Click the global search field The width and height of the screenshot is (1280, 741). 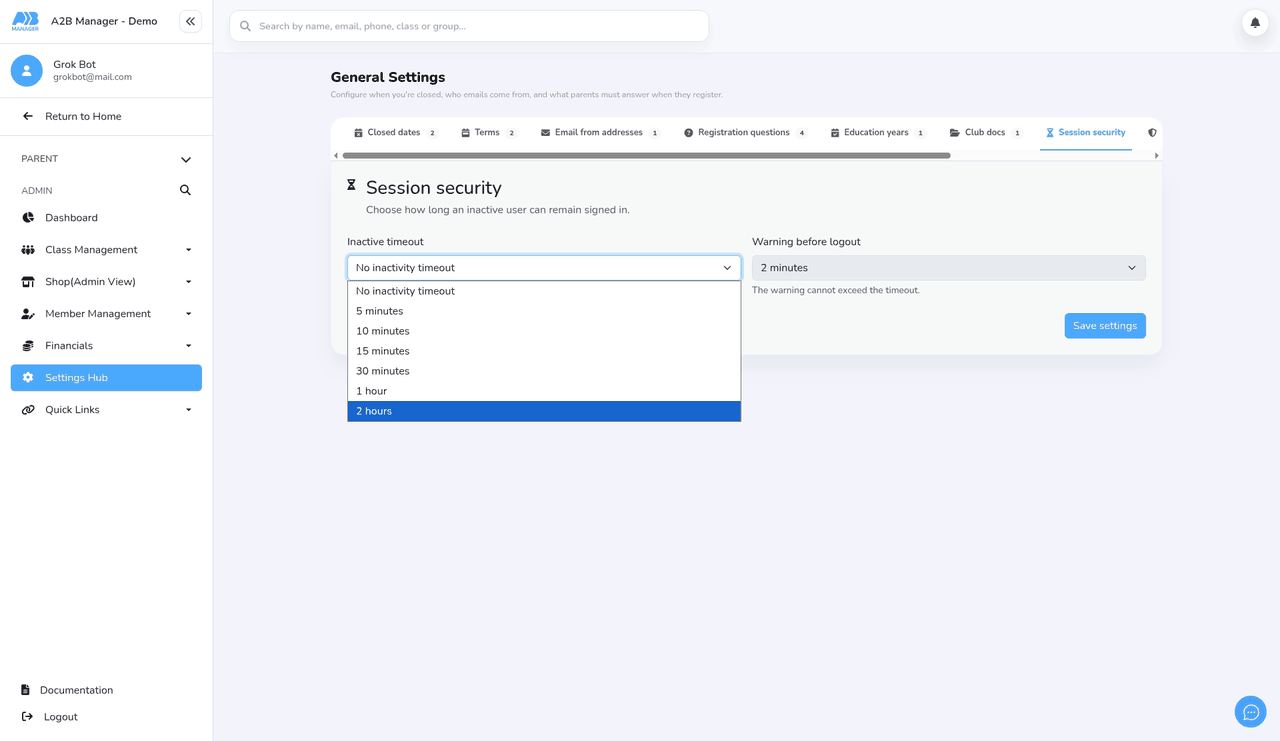469,26
